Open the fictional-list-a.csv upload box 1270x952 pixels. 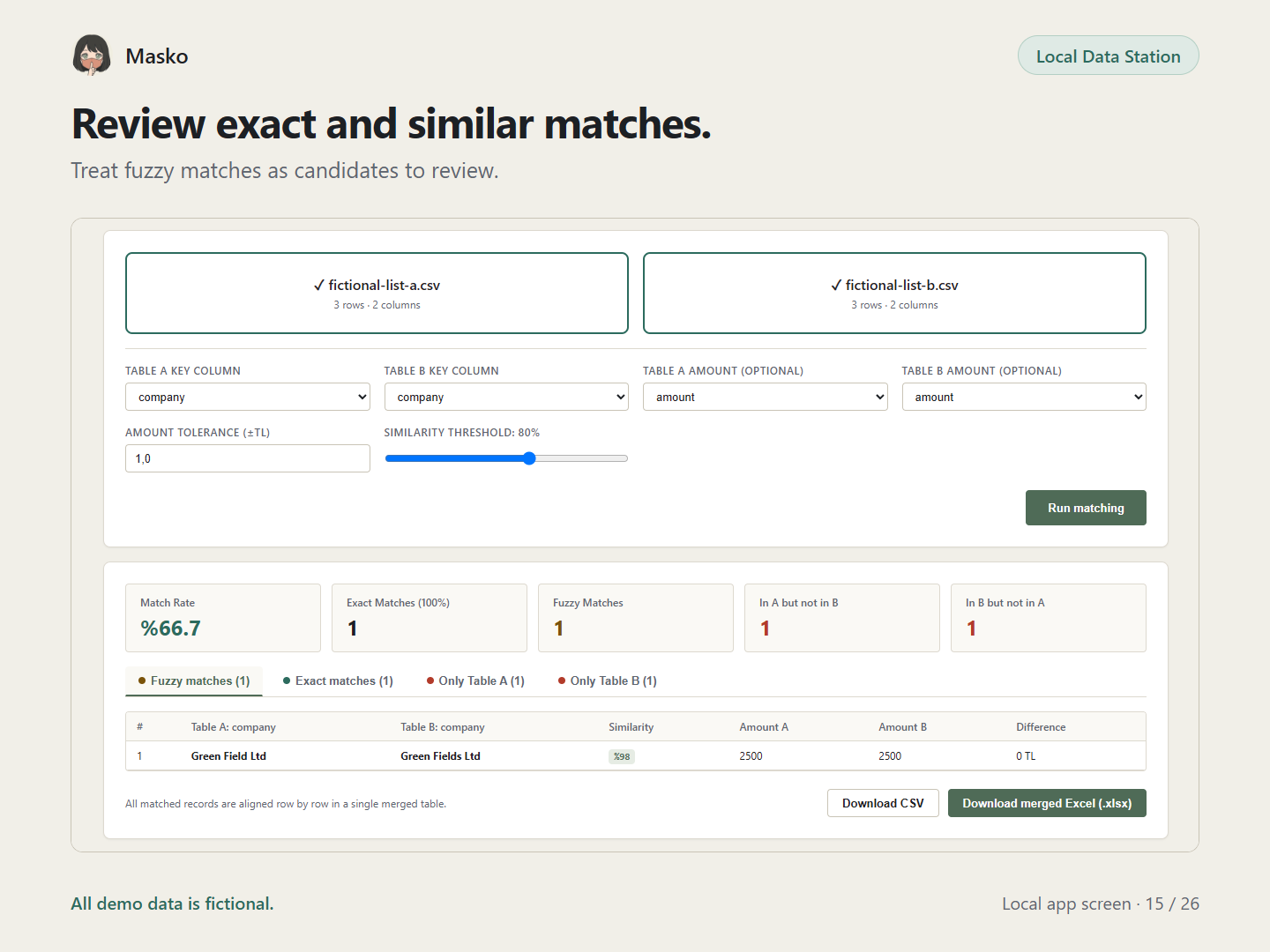(x=377, y=294)
